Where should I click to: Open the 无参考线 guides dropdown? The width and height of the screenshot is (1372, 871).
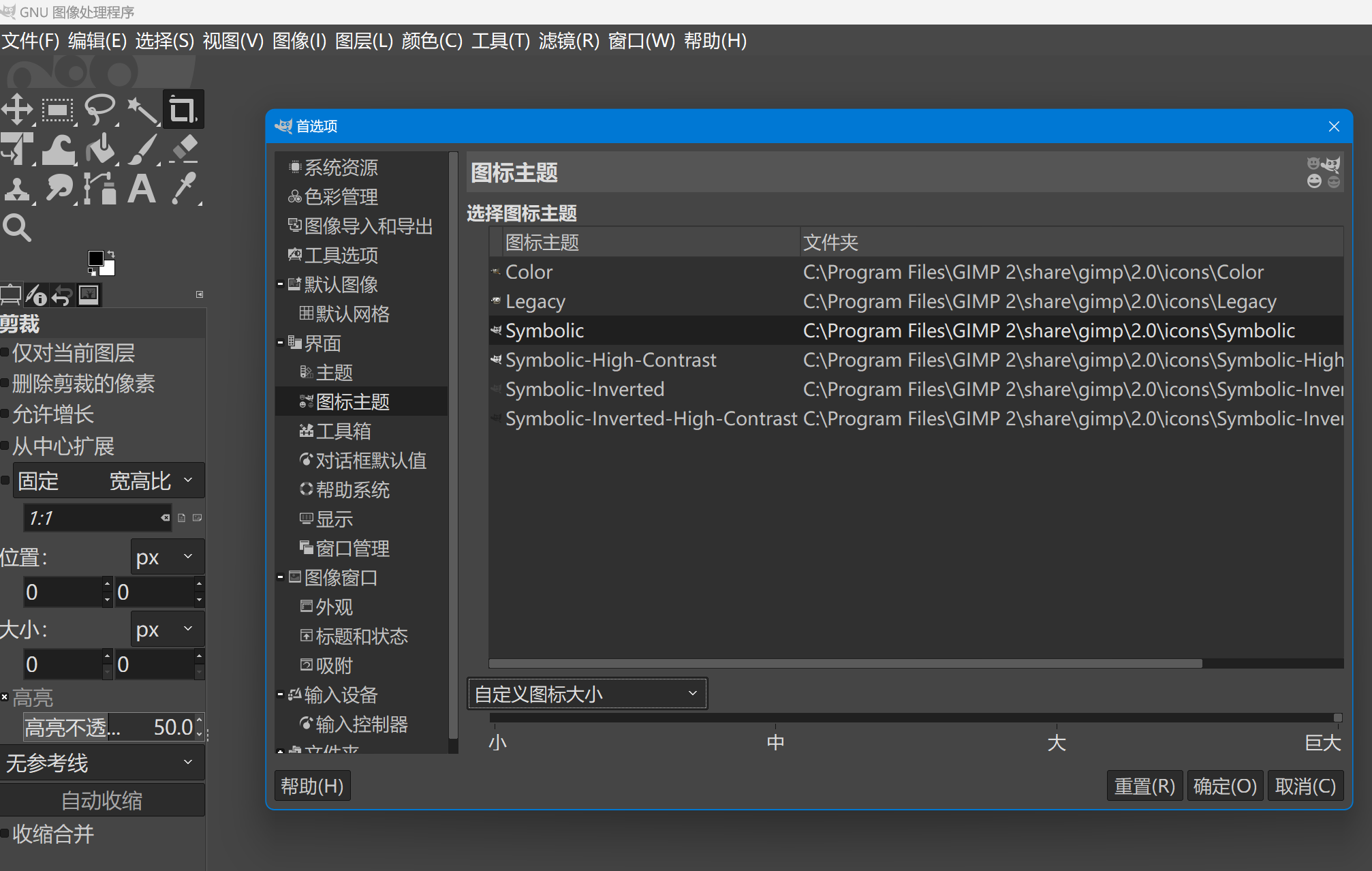[102, 763]
